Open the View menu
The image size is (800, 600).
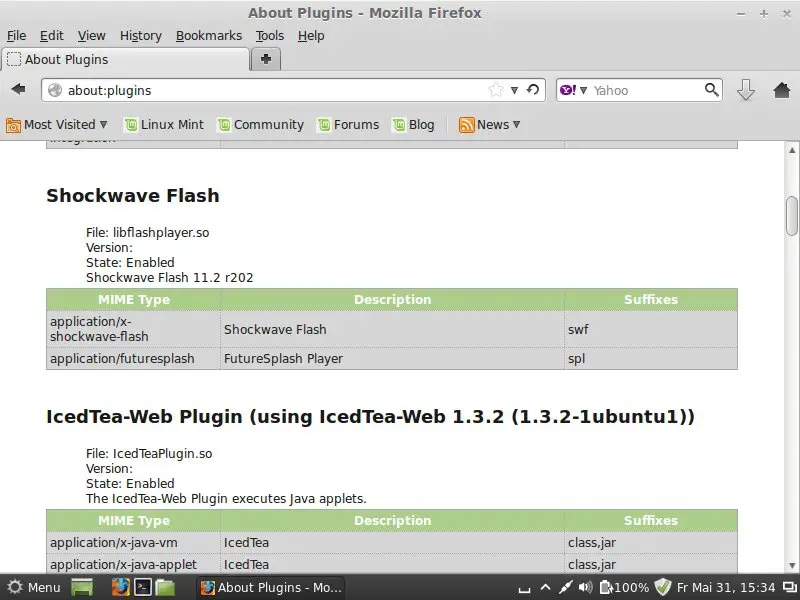point(91,36)
